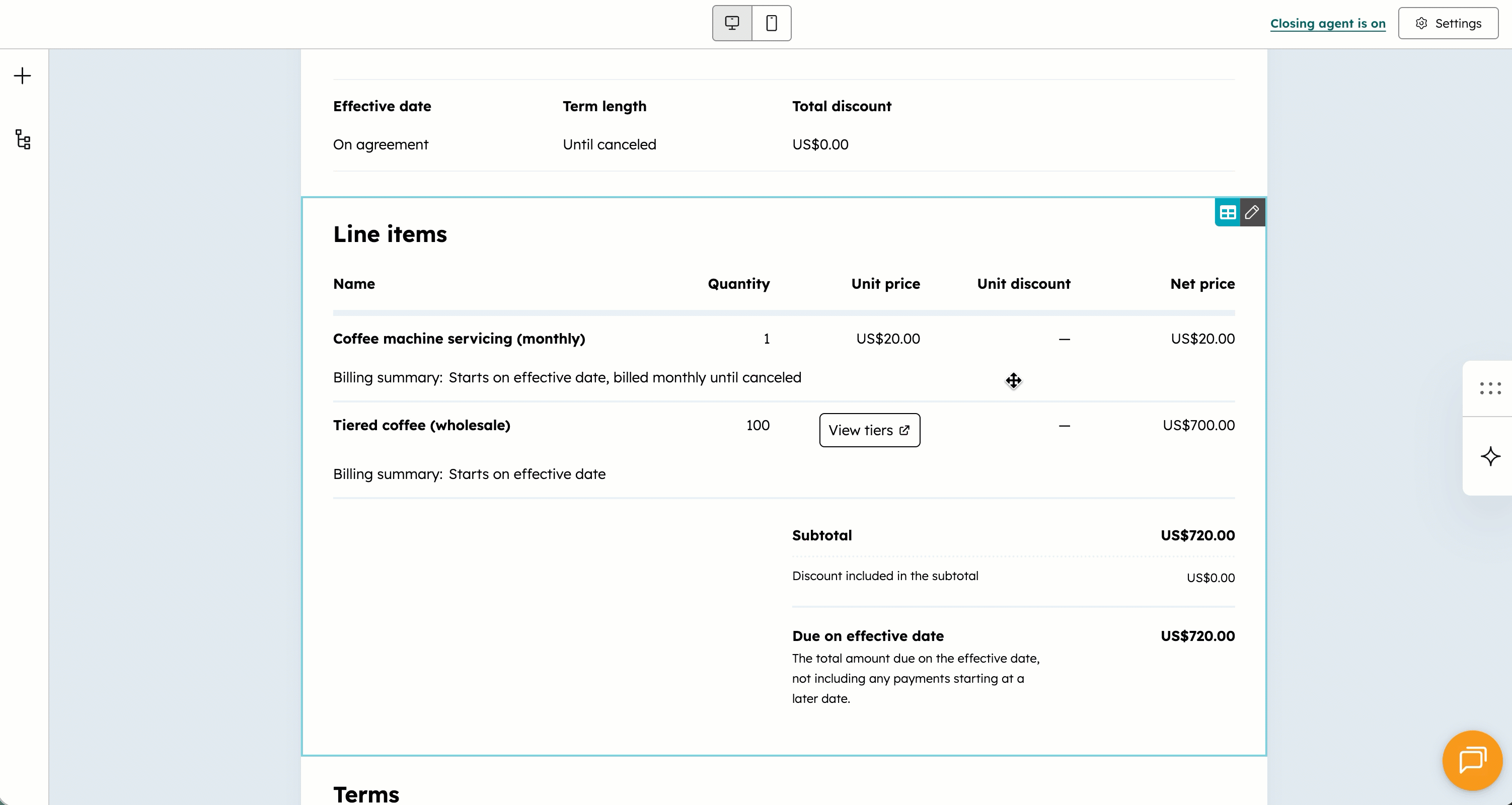Viewport: 1512px width, 805px height.
Task: Click the Subtotal amount US$720.00
Action: click(x=1197, y=535)
